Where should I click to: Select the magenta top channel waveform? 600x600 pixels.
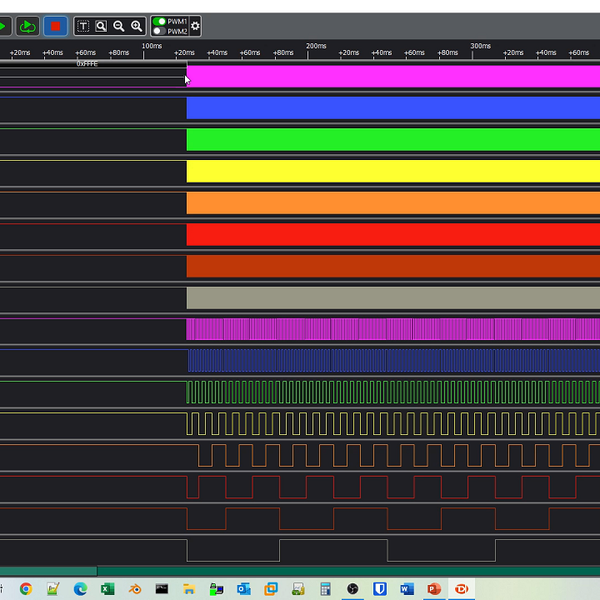392,76
